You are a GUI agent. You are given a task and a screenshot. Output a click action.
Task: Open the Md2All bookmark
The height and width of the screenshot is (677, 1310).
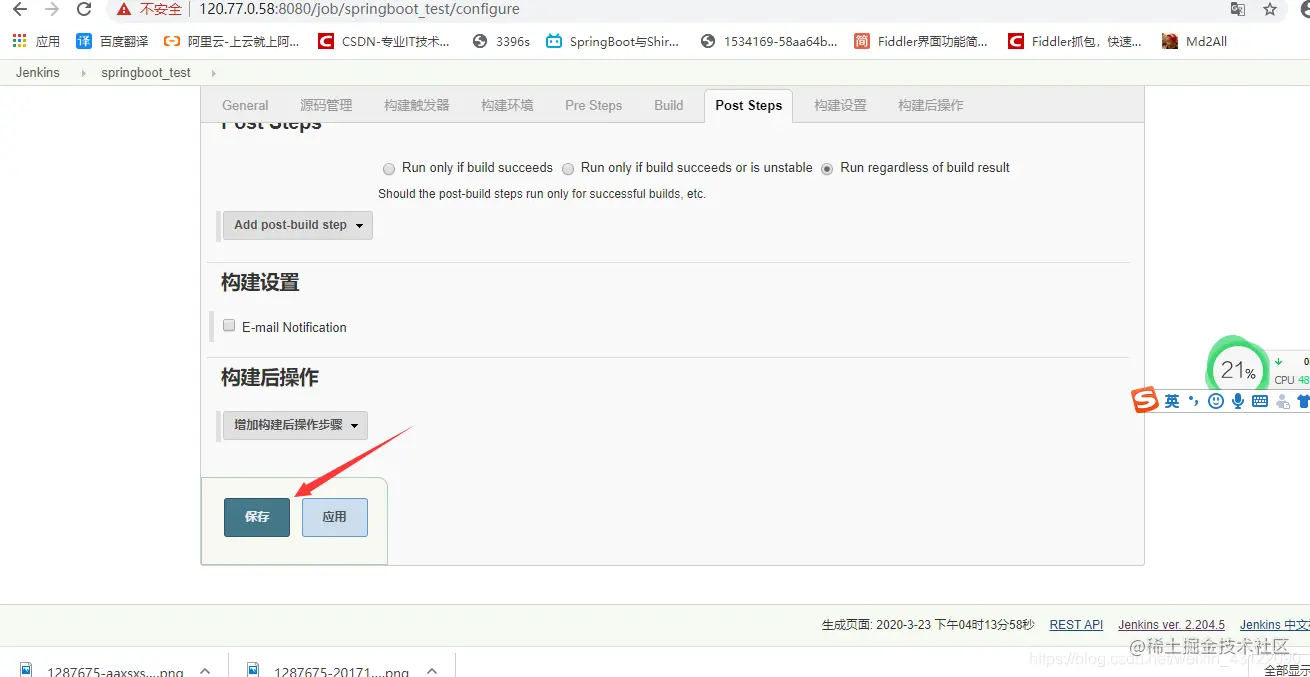point(1194,41)
